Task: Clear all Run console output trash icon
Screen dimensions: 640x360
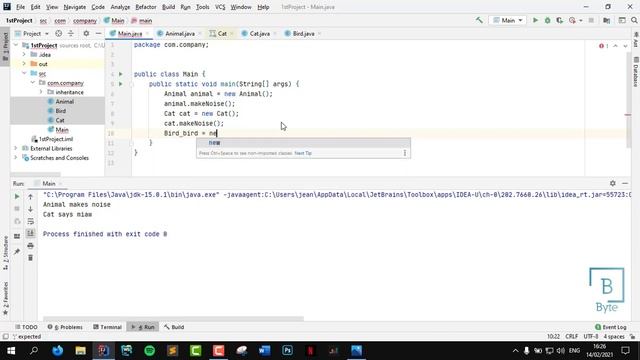Action: tap(30, 258)
